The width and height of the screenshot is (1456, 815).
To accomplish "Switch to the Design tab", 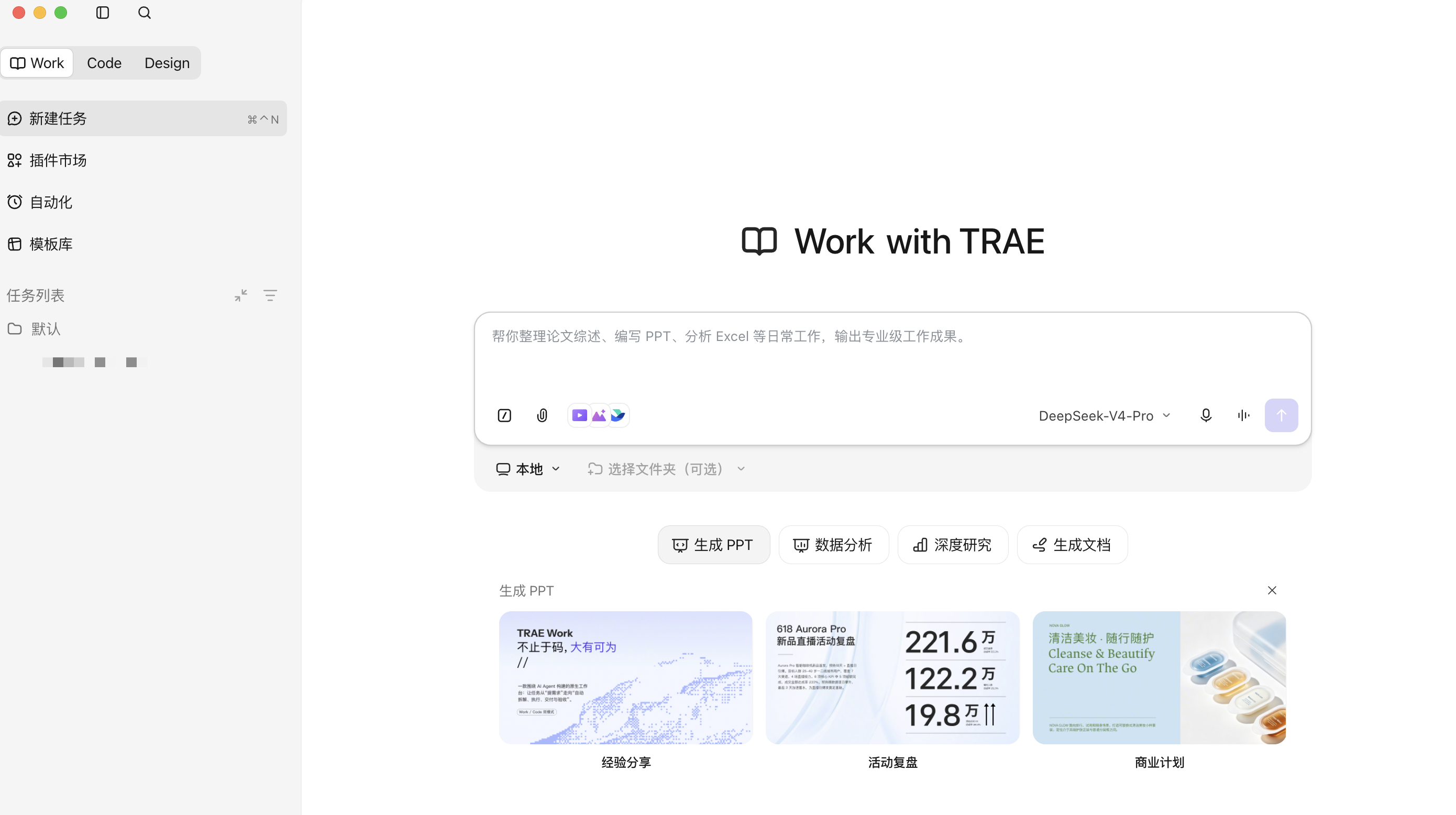I will [x=167, y=63].
